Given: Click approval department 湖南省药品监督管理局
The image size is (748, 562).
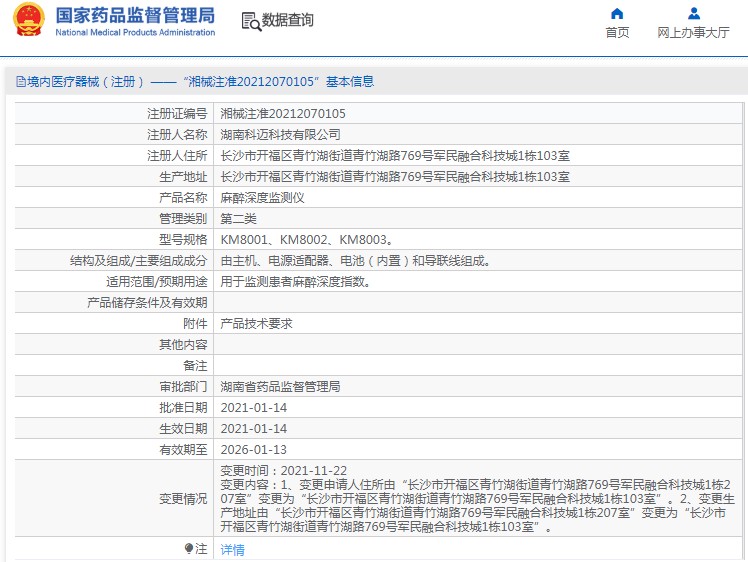Looking at the screenshot, I should 280,387.
